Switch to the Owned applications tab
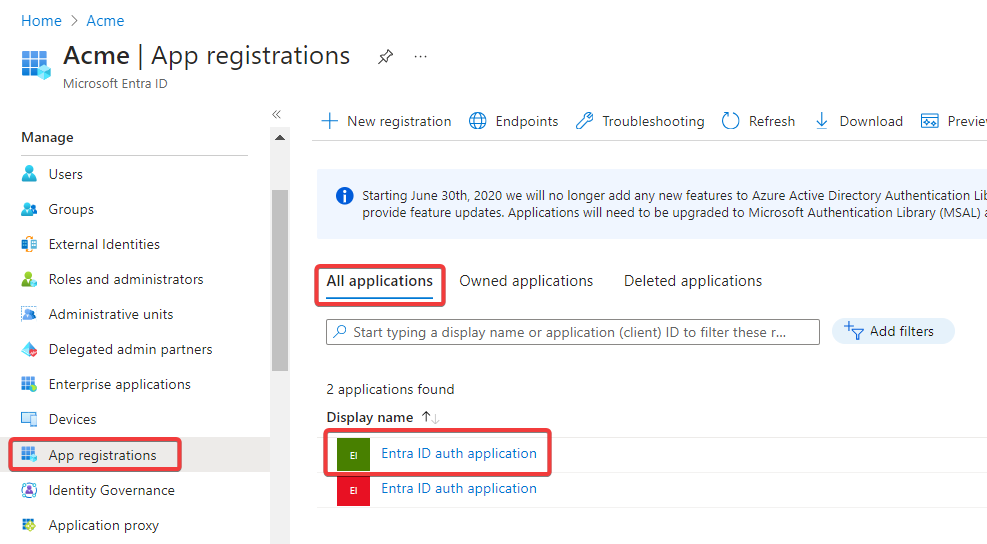The height and width of the screenshot is (544, 987). [x=526, y=281]
